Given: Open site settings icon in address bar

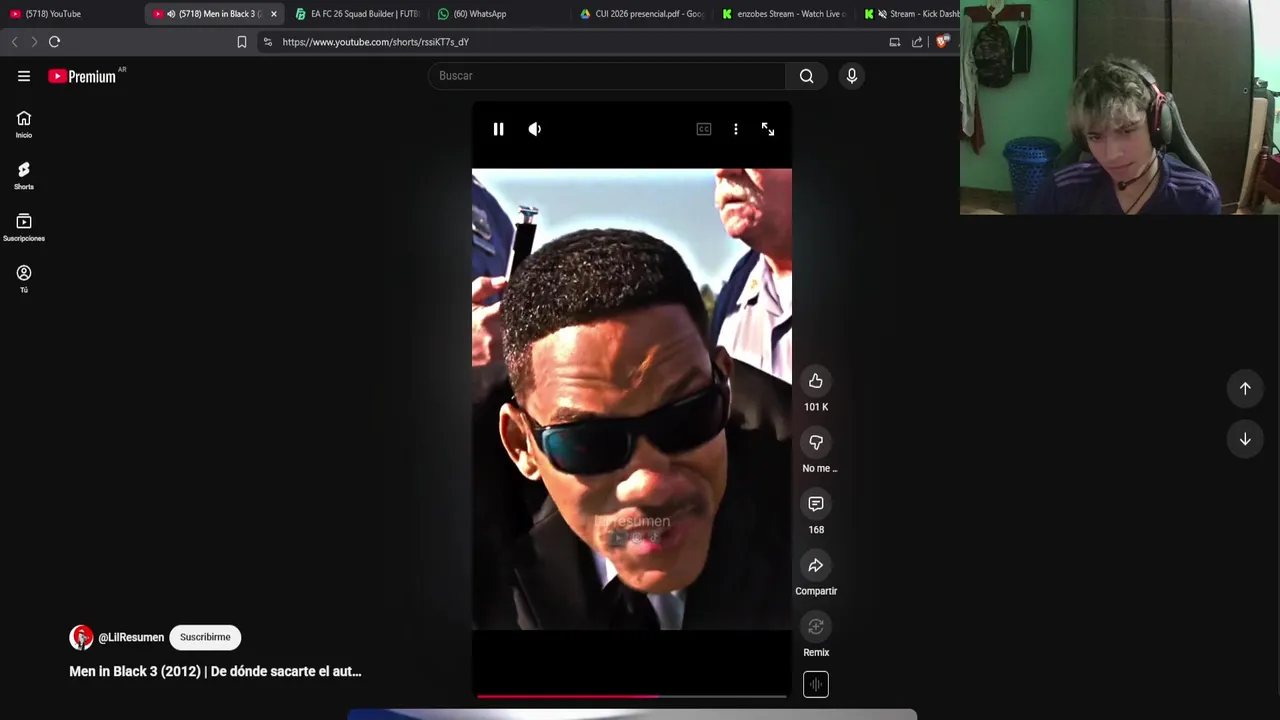Looking at the screenshot, I should [268, 42].
